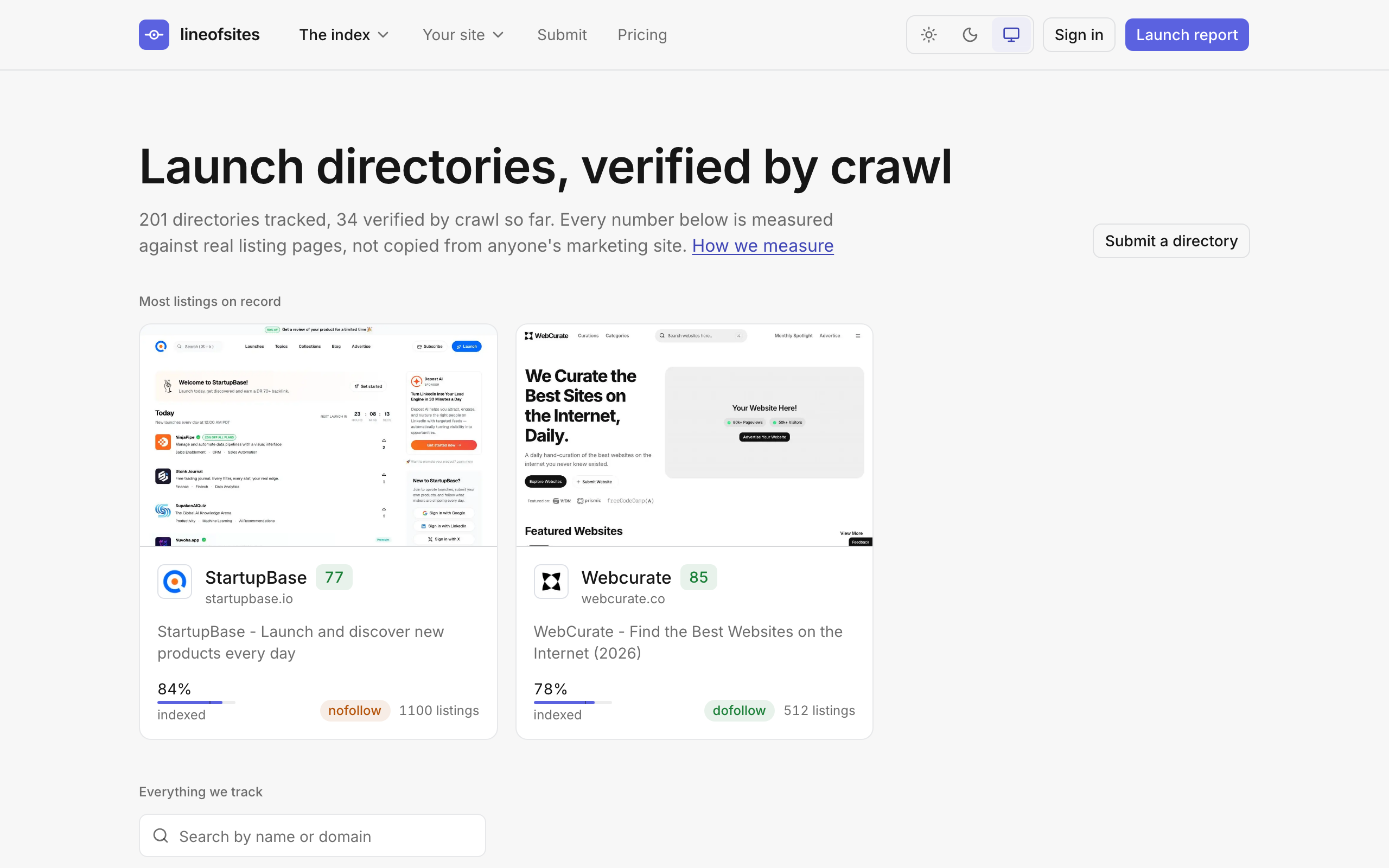Click the dofollow tag on Webcurate
Viewport: 1389px width, 868px height.
click(x=740, y=710)
